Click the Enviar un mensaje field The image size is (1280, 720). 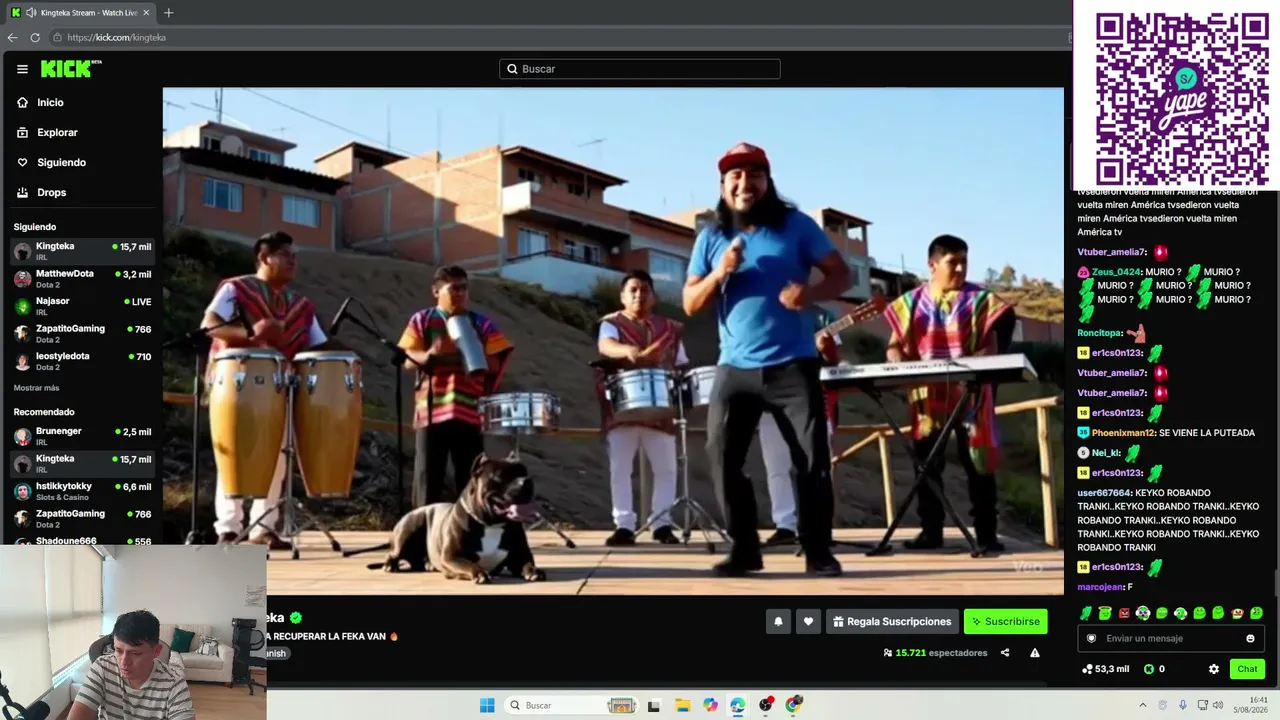[1171, 638]
